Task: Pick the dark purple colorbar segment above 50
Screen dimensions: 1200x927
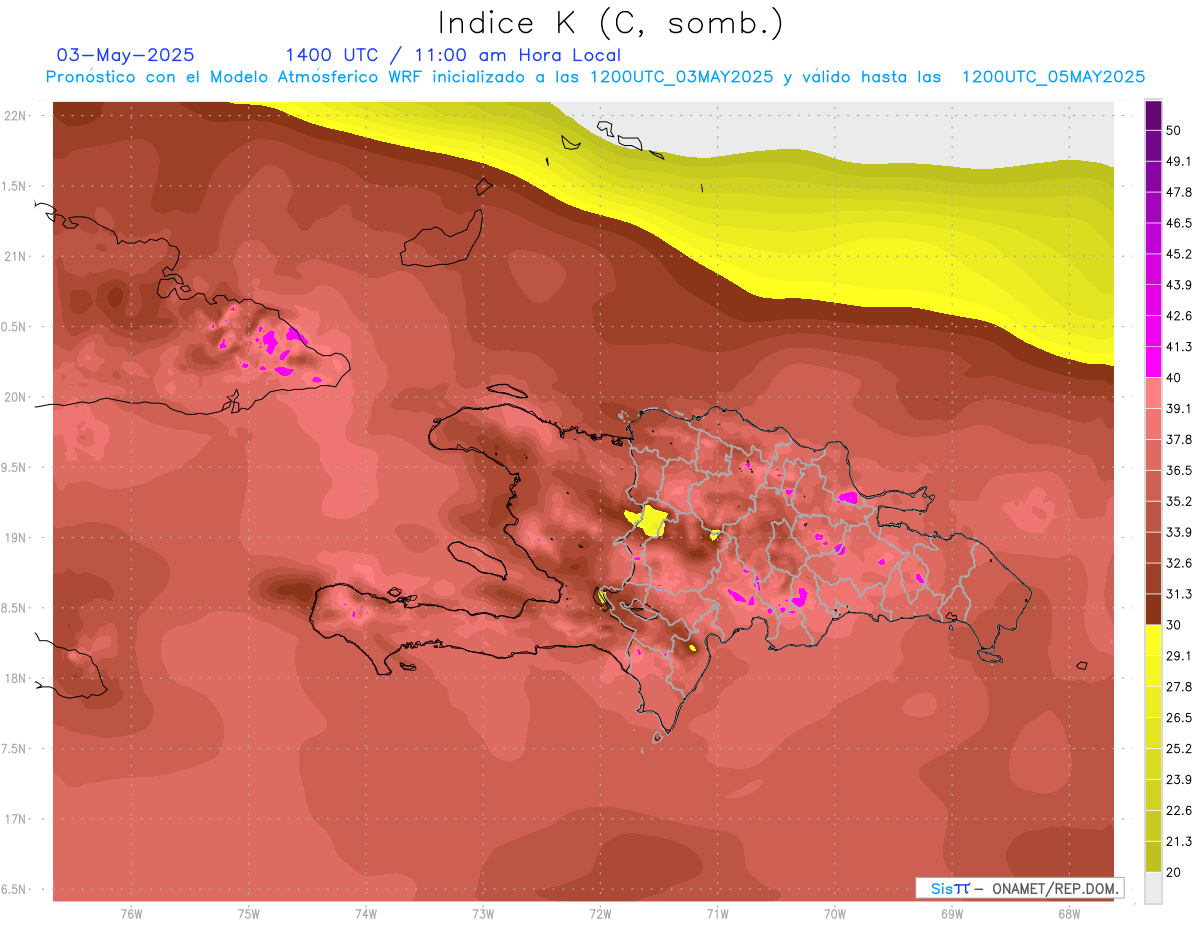Action: (1153, 115)
